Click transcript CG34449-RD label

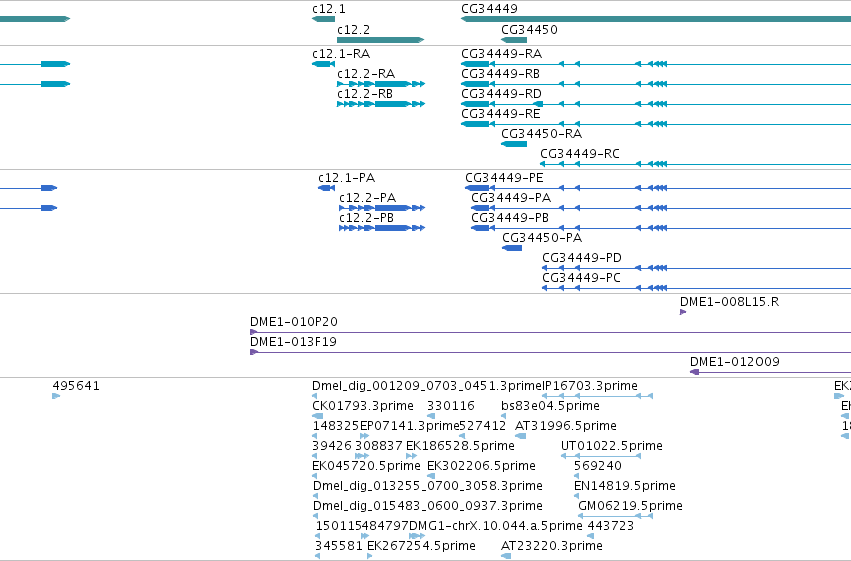[x=501, y=94]
